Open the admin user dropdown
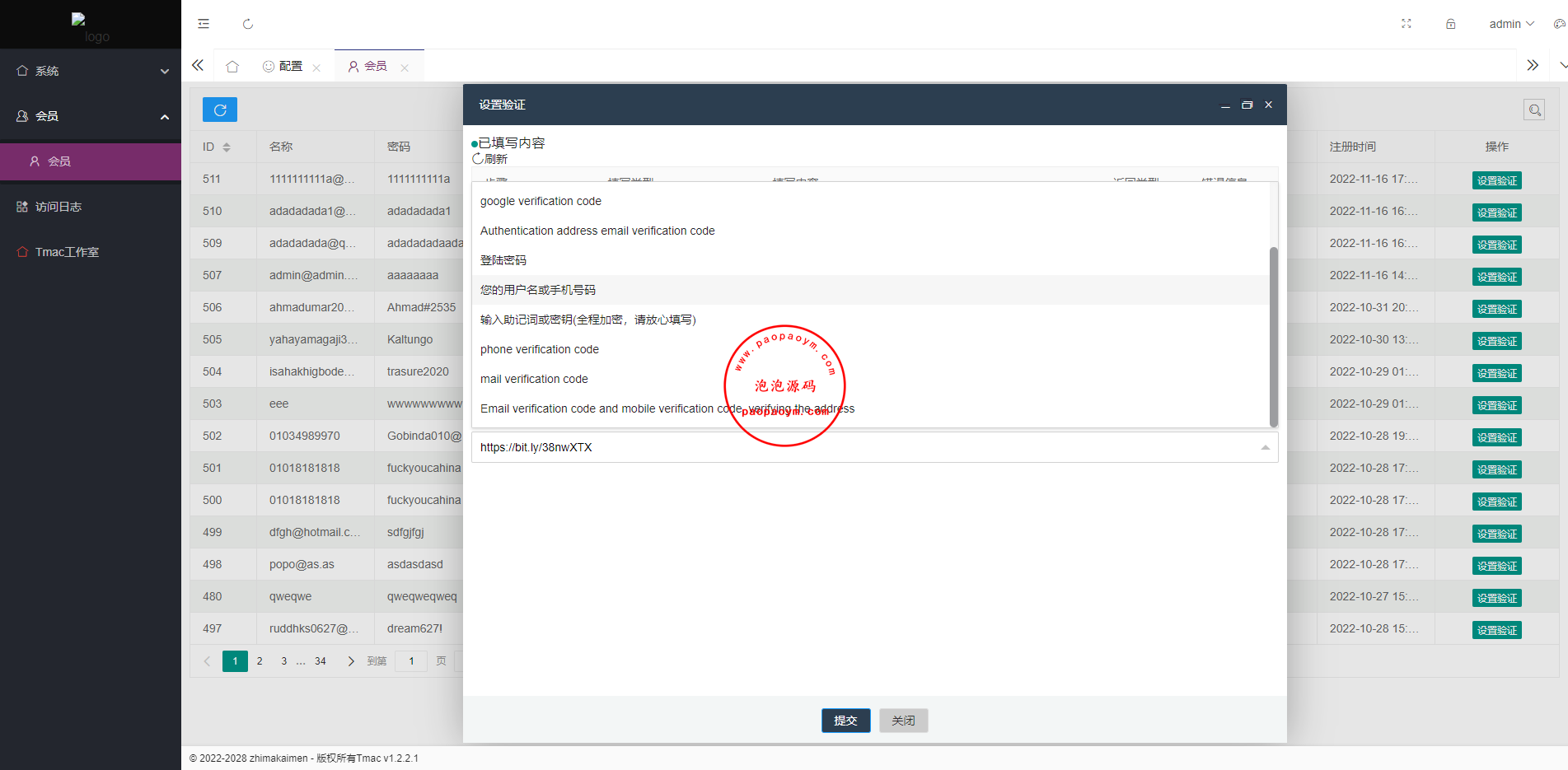 pos(1510,24)
